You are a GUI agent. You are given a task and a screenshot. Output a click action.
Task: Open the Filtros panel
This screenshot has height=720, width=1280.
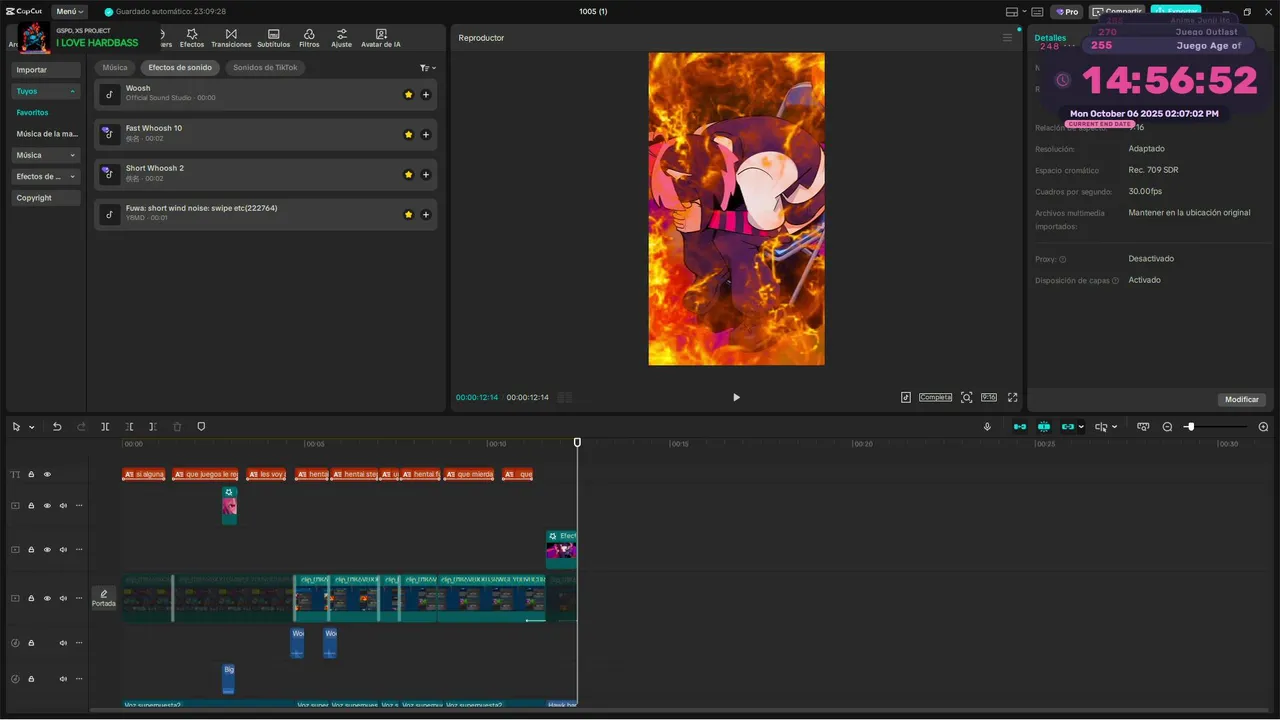point(309,38)
